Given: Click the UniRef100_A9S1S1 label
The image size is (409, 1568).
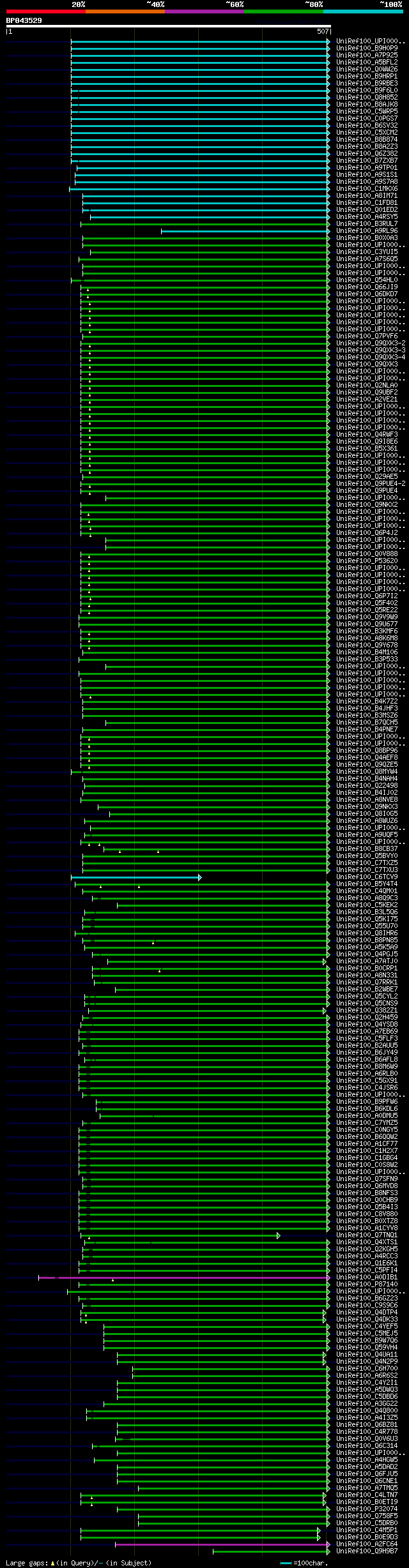Looking at the screenshot, I should pyautogui.click(x=367, y=174).
